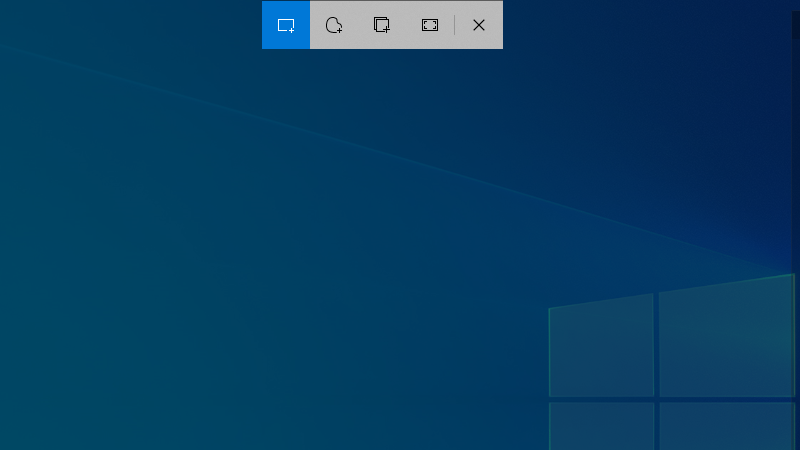The width and height of the screenshot is (800, 450).
Task: Switch to the irregular freeform shape capture
Action: (x=334, y=25)
